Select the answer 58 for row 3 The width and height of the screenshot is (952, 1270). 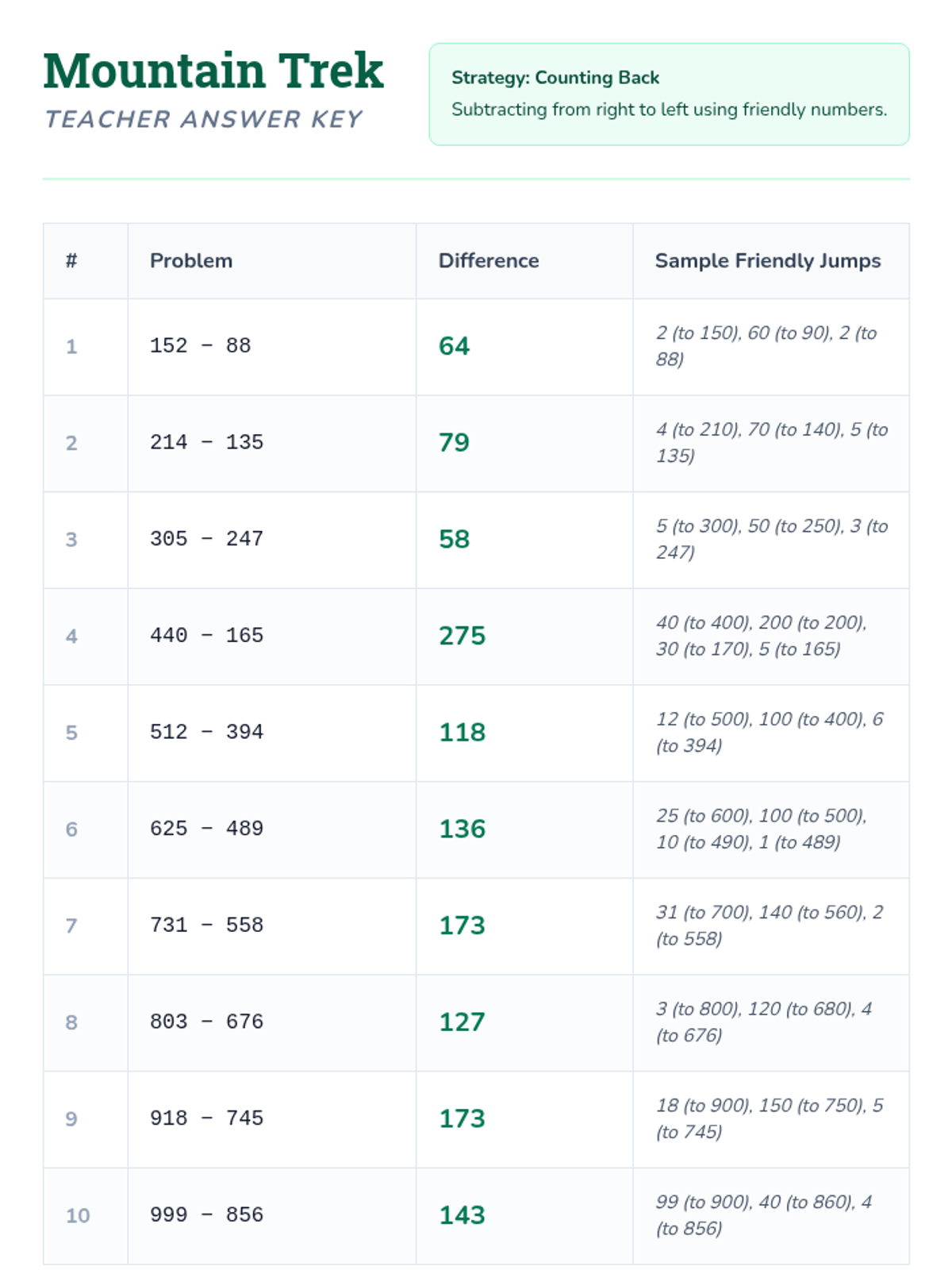click(x=455, y=539)
